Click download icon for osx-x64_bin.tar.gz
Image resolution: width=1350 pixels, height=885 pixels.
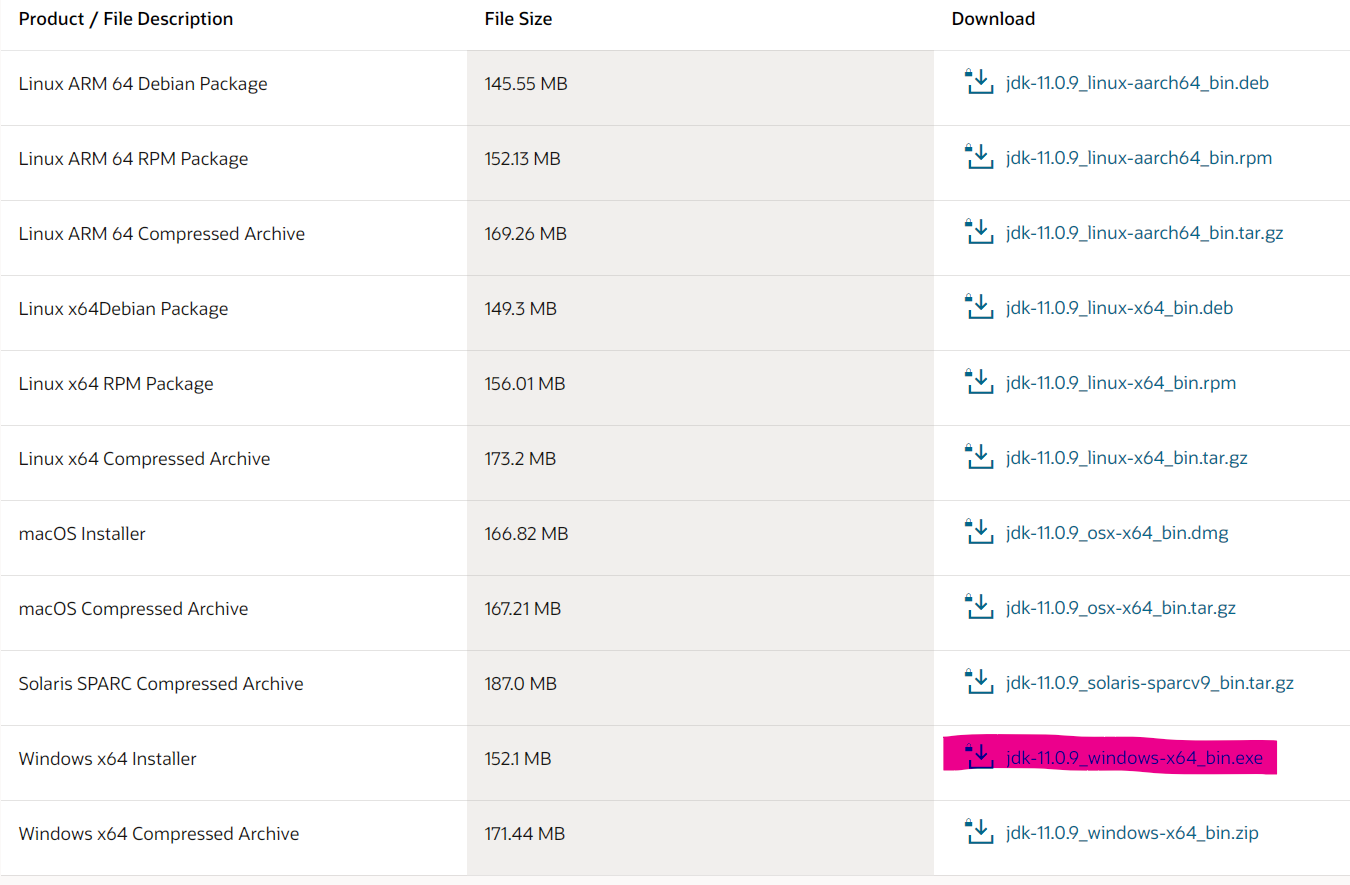coord(978,606)
